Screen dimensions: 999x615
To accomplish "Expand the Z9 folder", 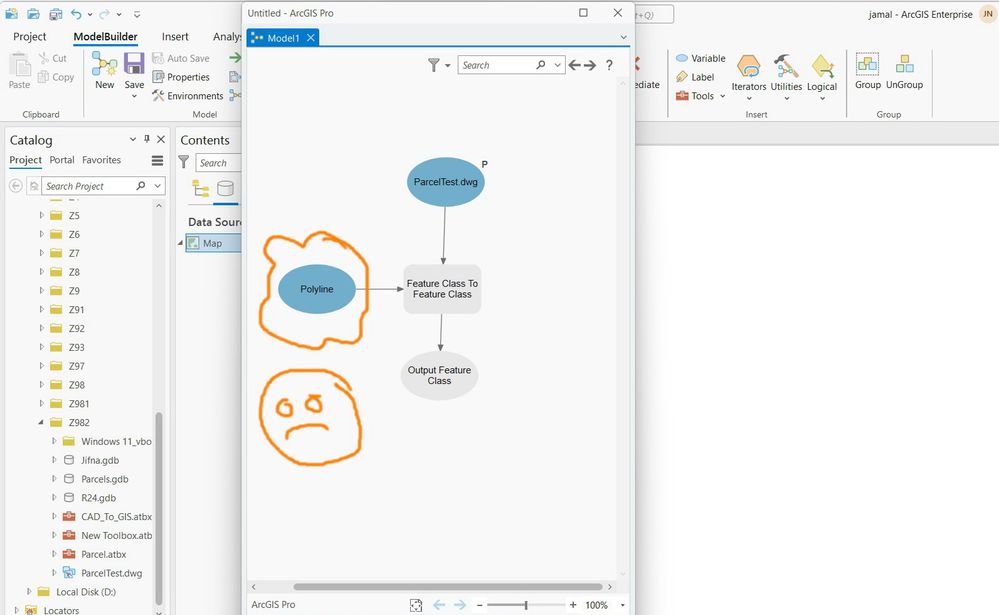I will (x=41, y=291).
